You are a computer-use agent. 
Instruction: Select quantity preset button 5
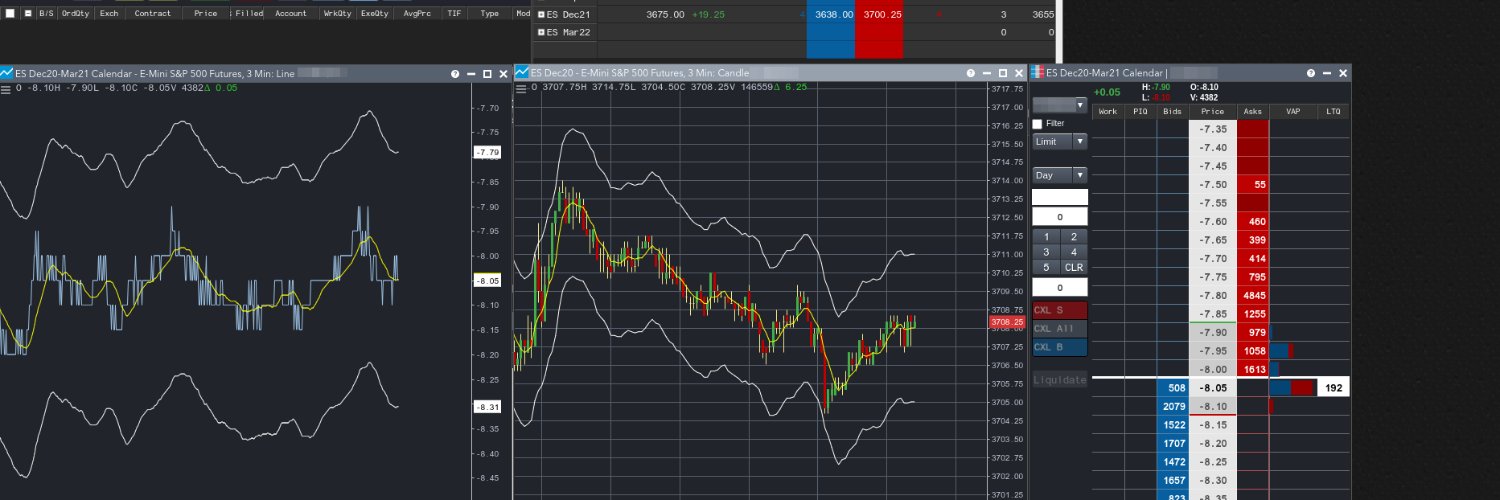(x=1046, y=267)
